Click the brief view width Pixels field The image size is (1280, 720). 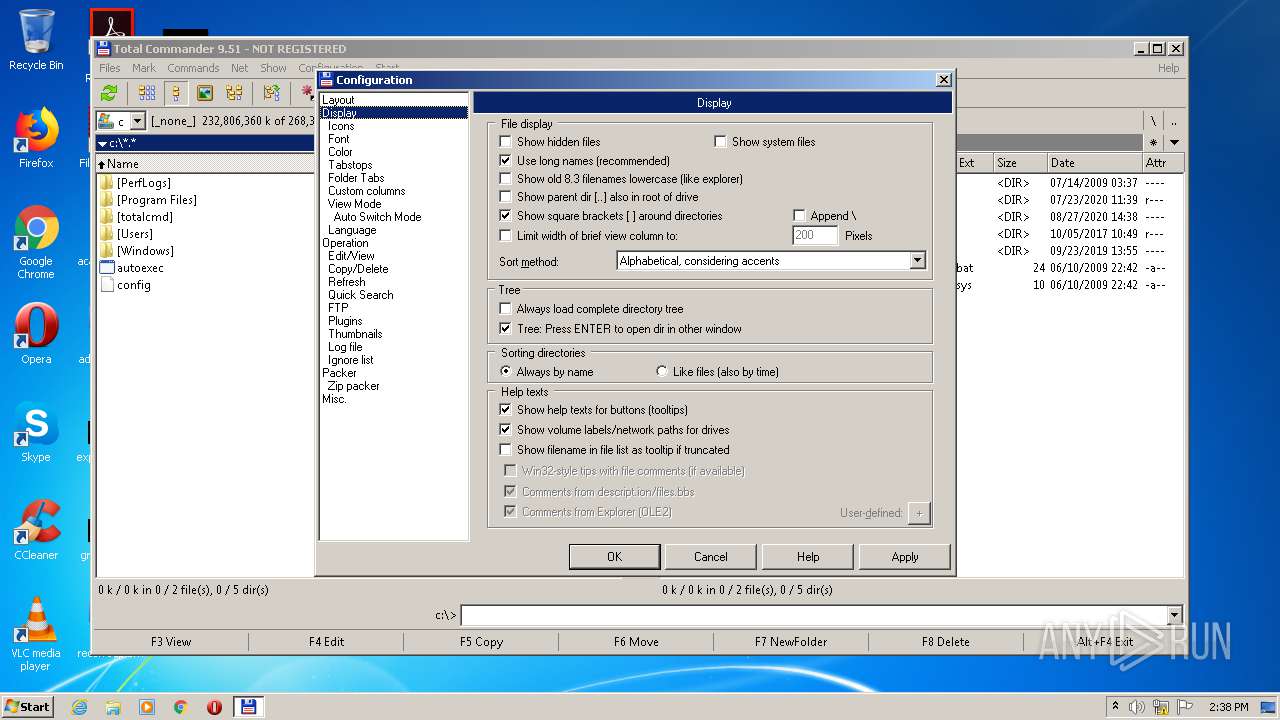[x=816, y=236]
